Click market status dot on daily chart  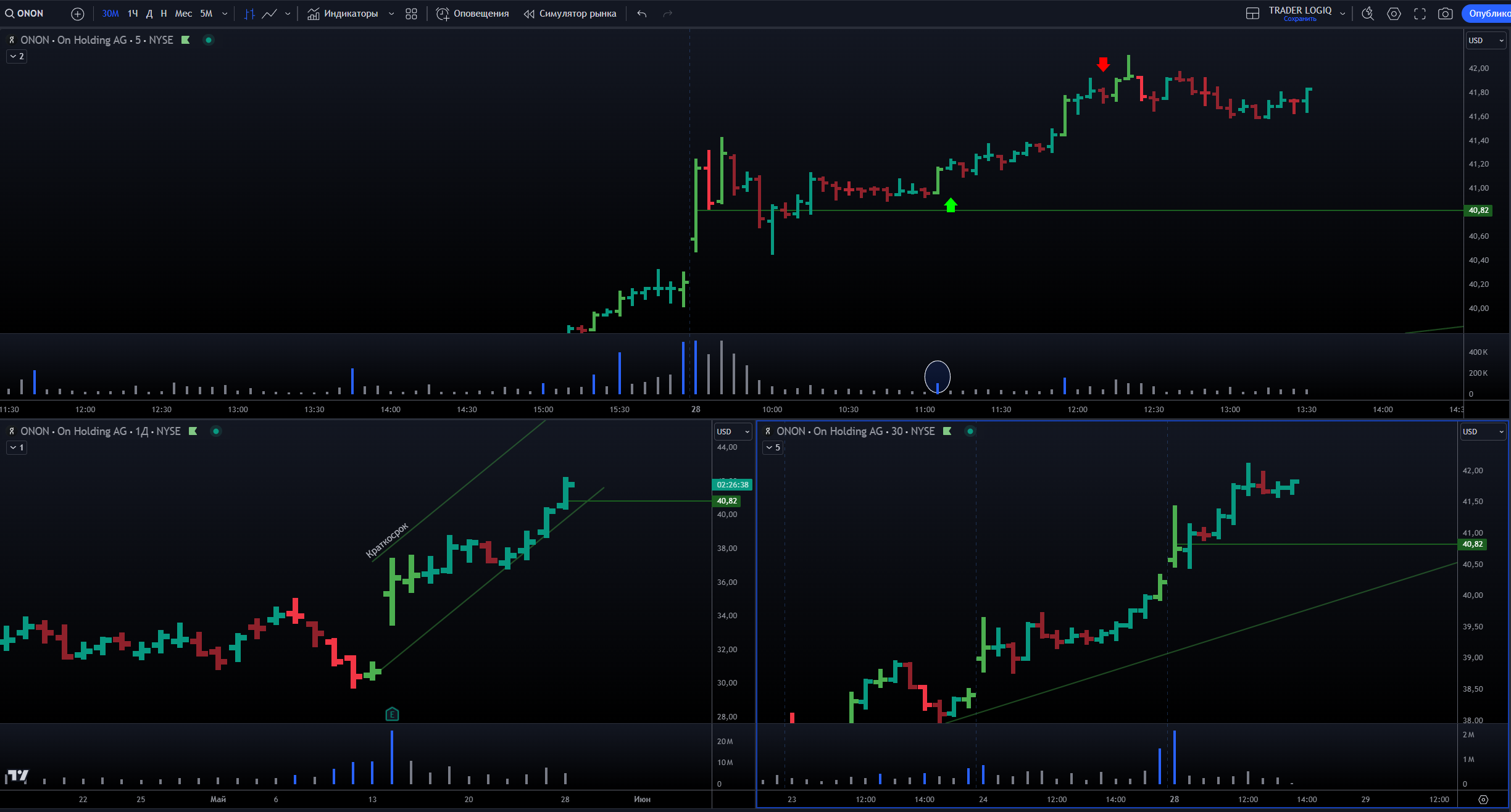click(x=216, y=431)
